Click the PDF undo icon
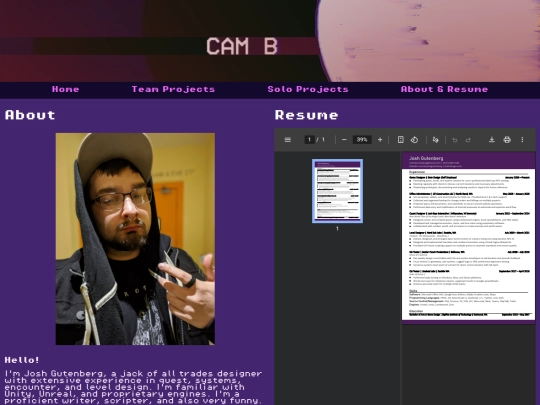This screenshot has width=540, height=405. pyautogui.click(x=455, y=139)
